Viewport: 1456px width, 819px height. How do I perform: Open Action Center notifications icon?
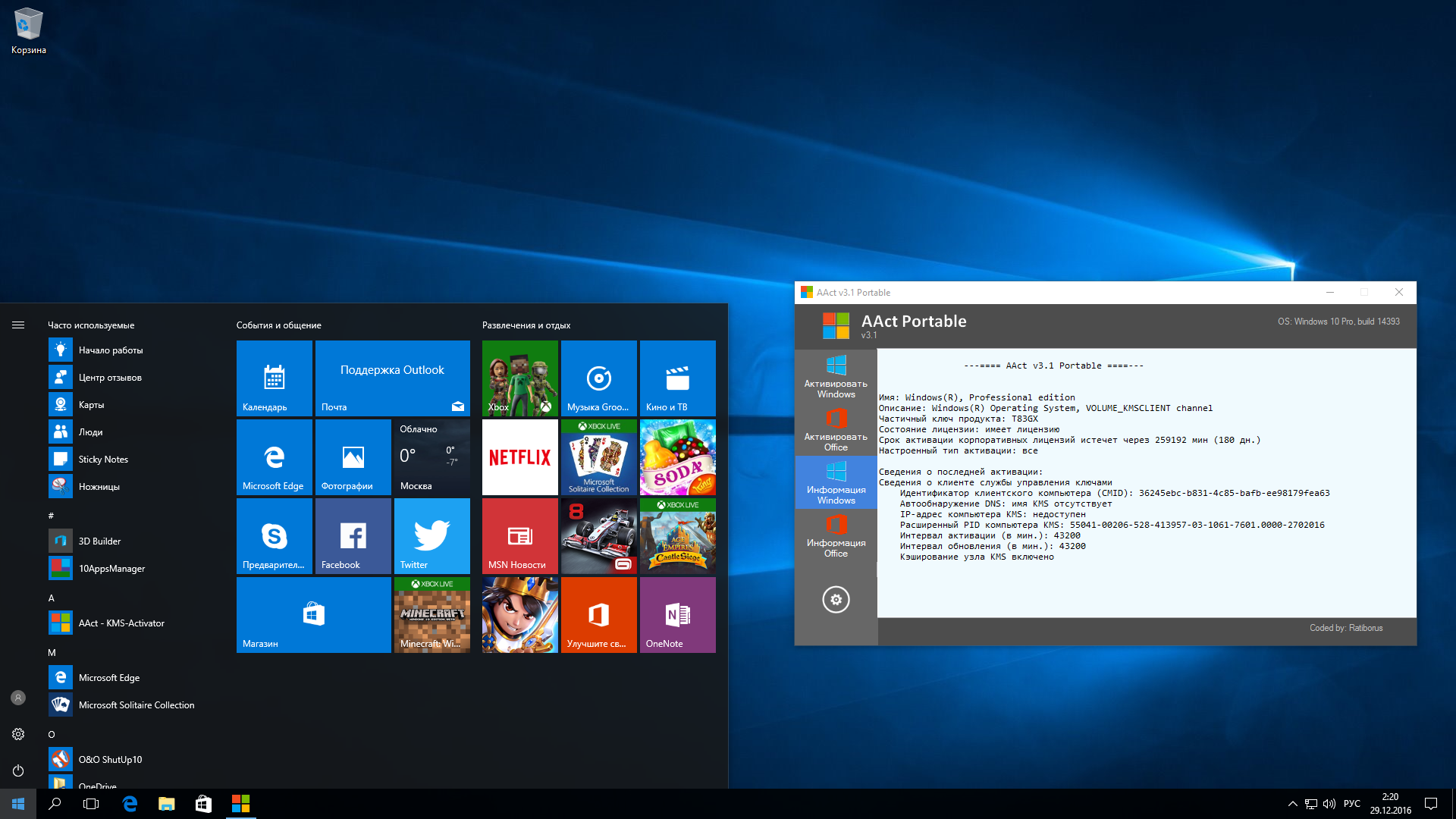(x=1431, y=804)
